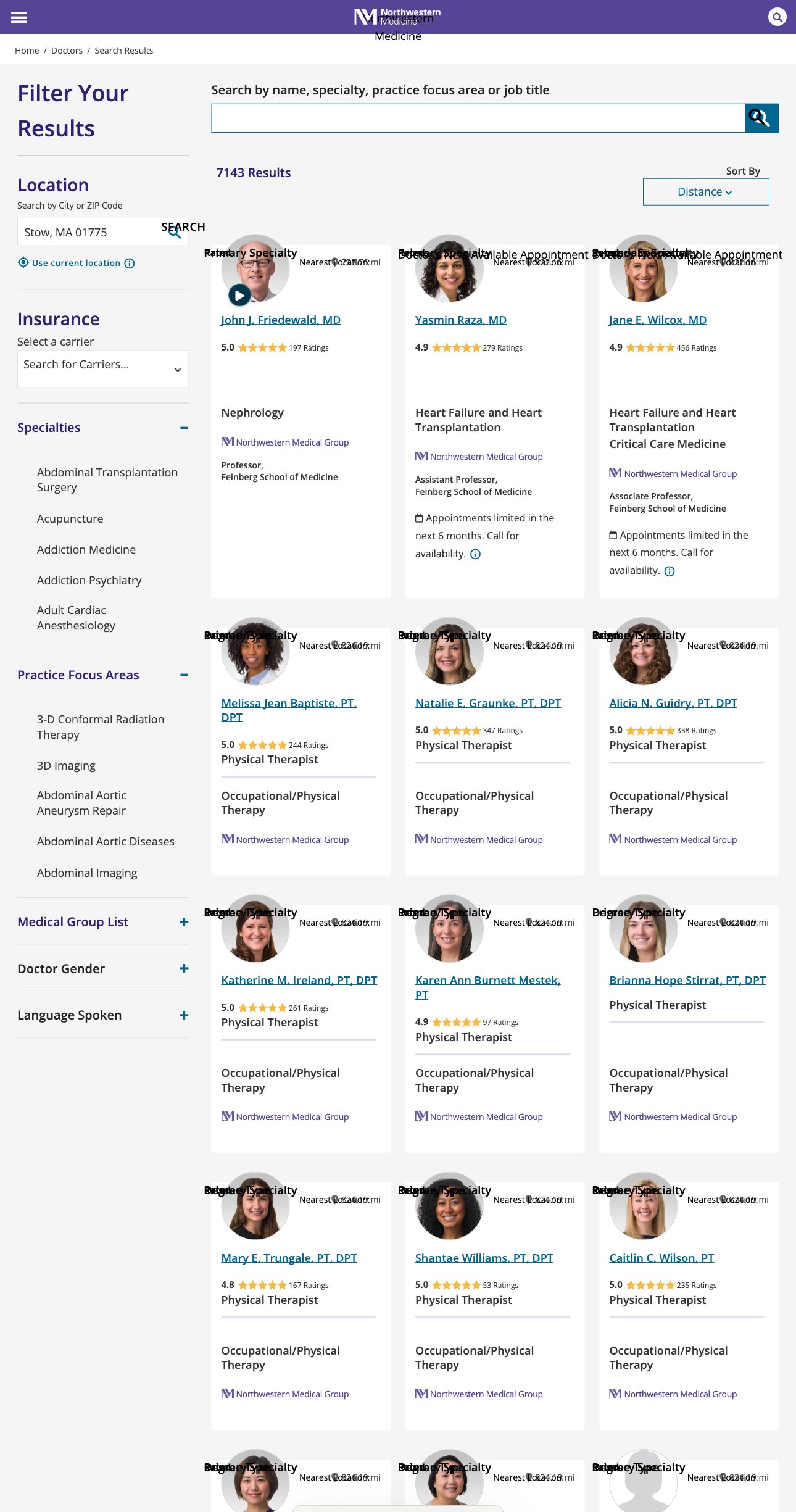This screenshot has height=1512, width=796.
Task: Expand the Medical Group List filter
Action: click(x=184, y=922)
